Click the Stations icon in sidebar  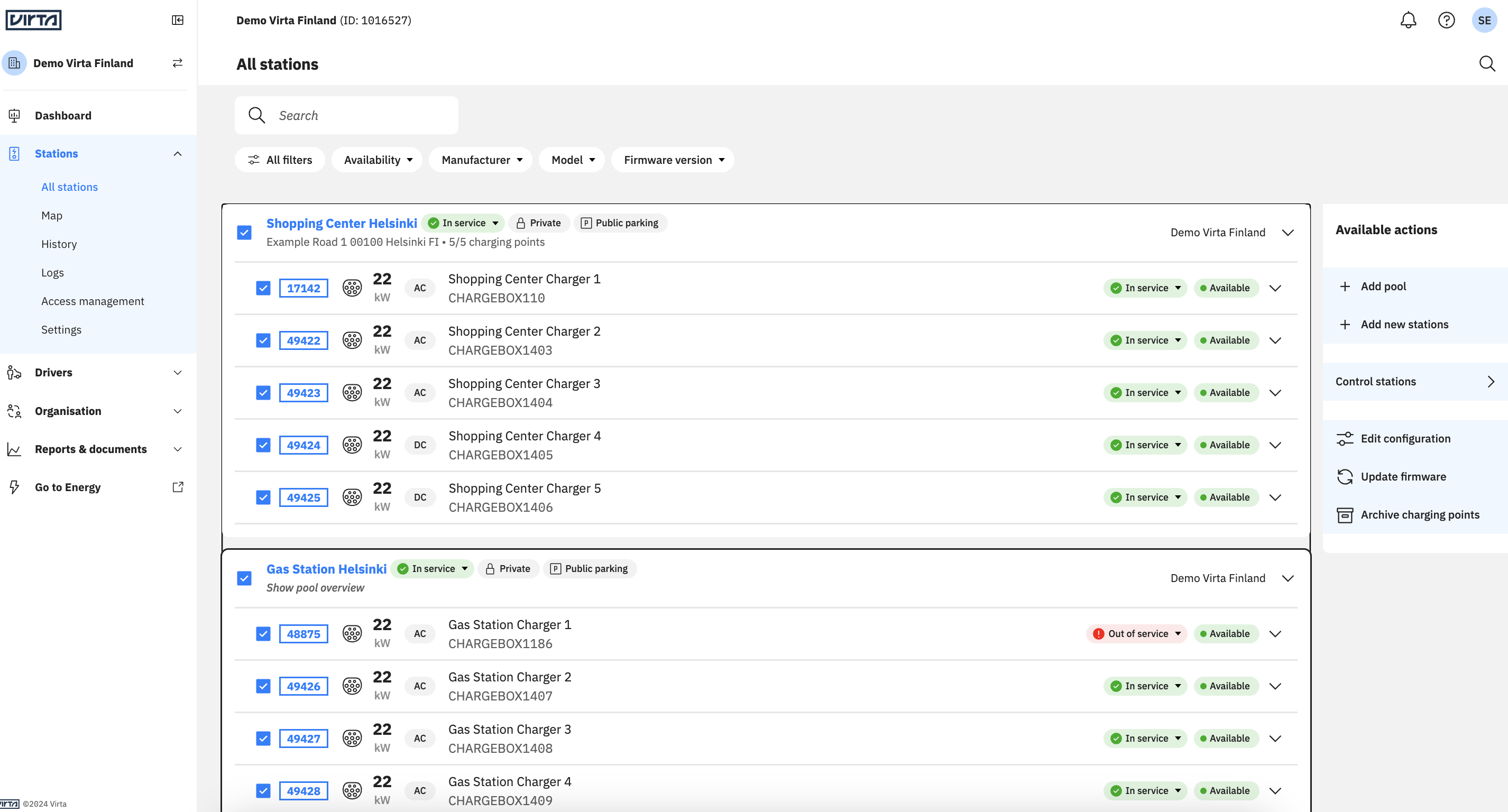point(14,153)
